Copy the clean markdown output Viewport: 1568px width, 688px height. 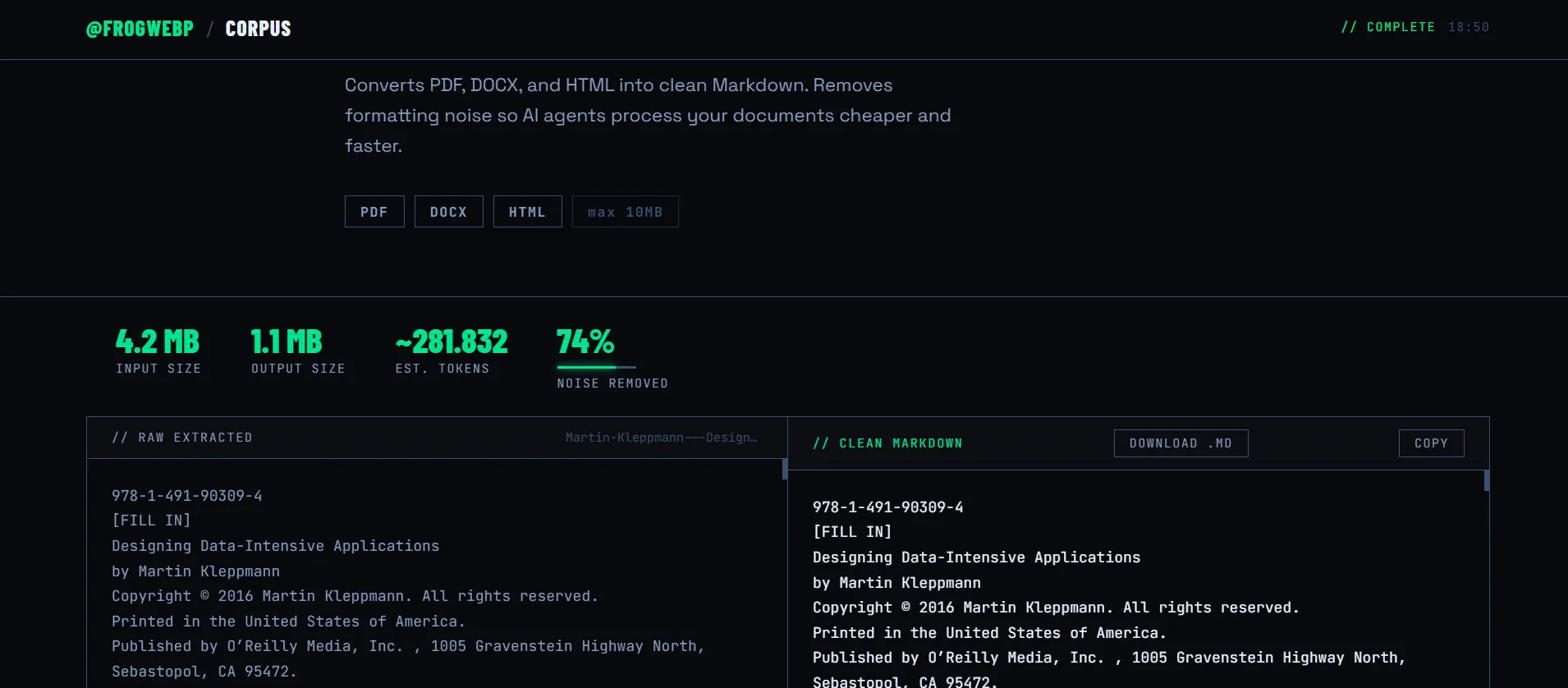tap(1431, 443)
